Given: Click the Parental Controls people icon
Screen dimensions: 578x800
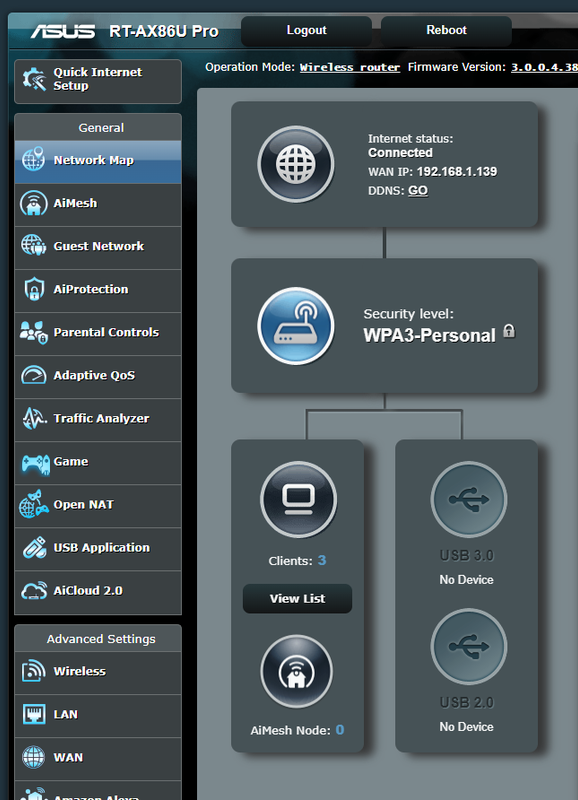Looking at the screenshot, I should 34,333.
